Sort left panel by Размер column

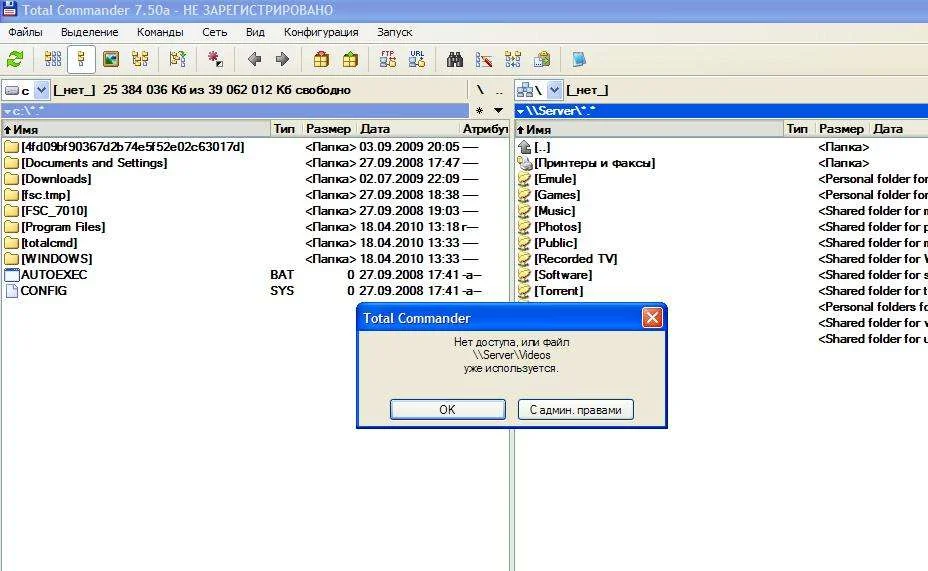click(x=328, y=129)
